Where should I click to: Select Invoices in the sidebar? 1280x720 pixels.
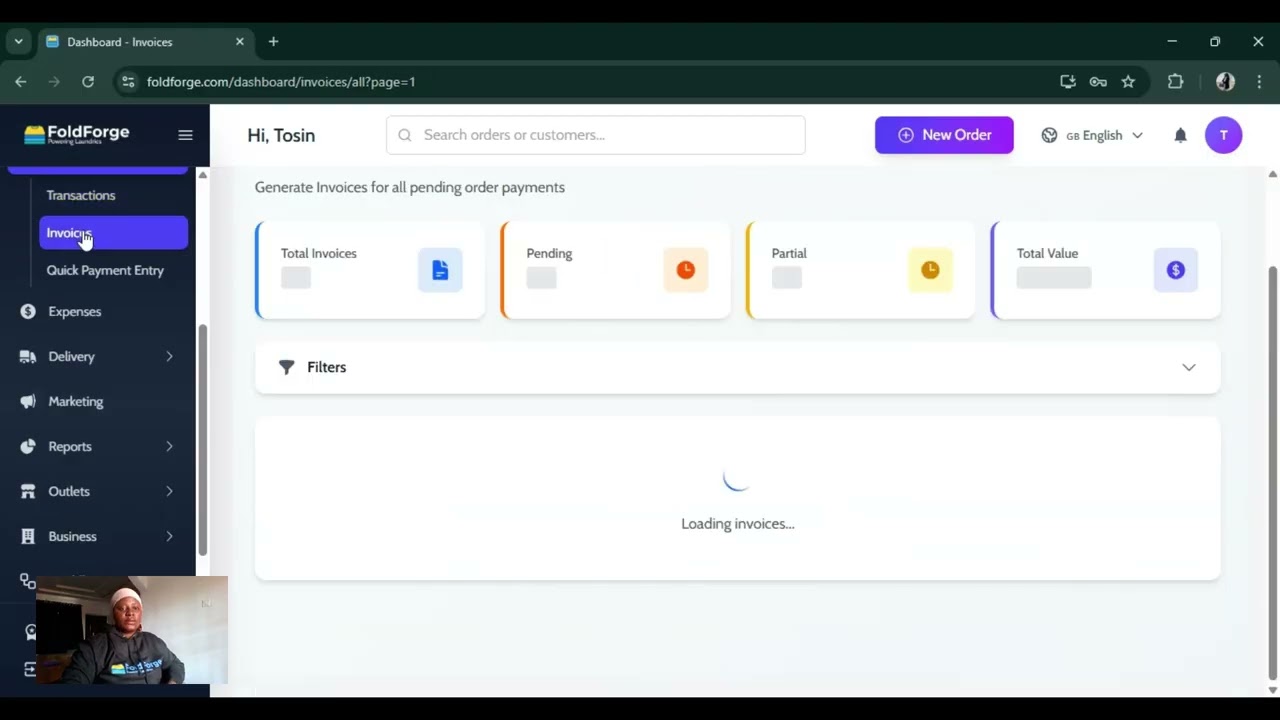pos(114,233)
